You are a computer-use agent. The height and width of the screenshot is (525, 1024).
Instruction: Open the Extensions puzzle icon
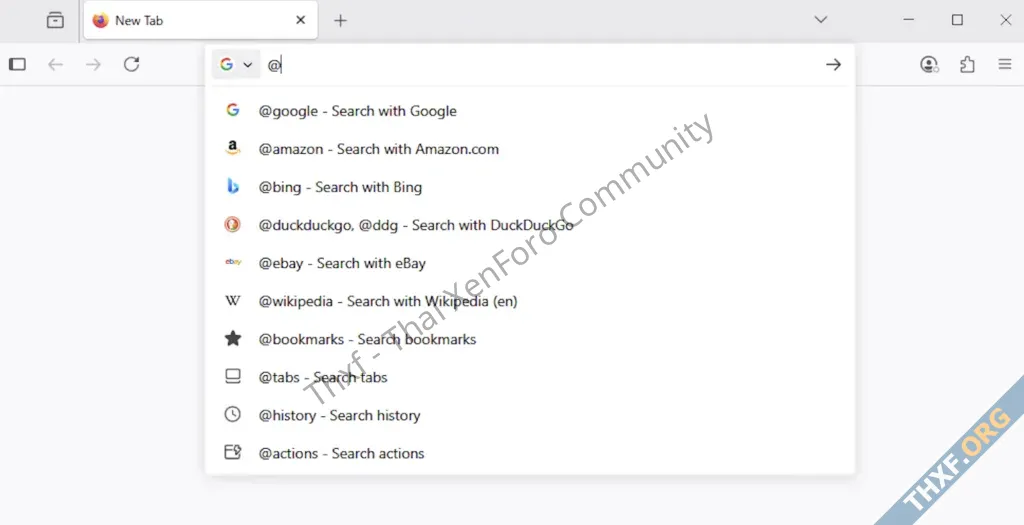(967, 64)
